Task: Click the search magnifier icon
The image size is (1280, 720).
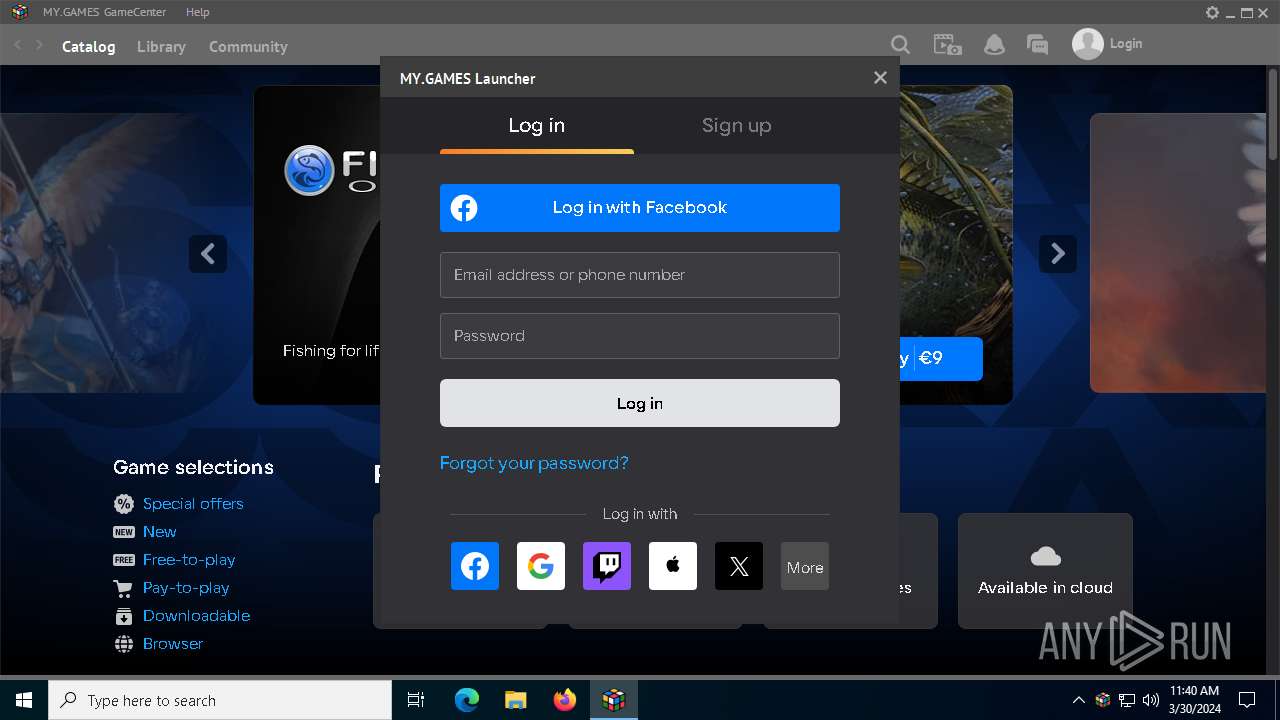Action: pyautogui.click(x=900, y=45)
